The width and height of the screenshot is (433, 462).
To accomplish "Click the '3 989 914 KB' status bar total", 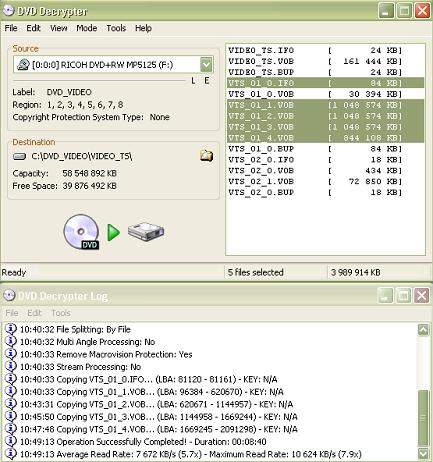I will pos(355,272).
